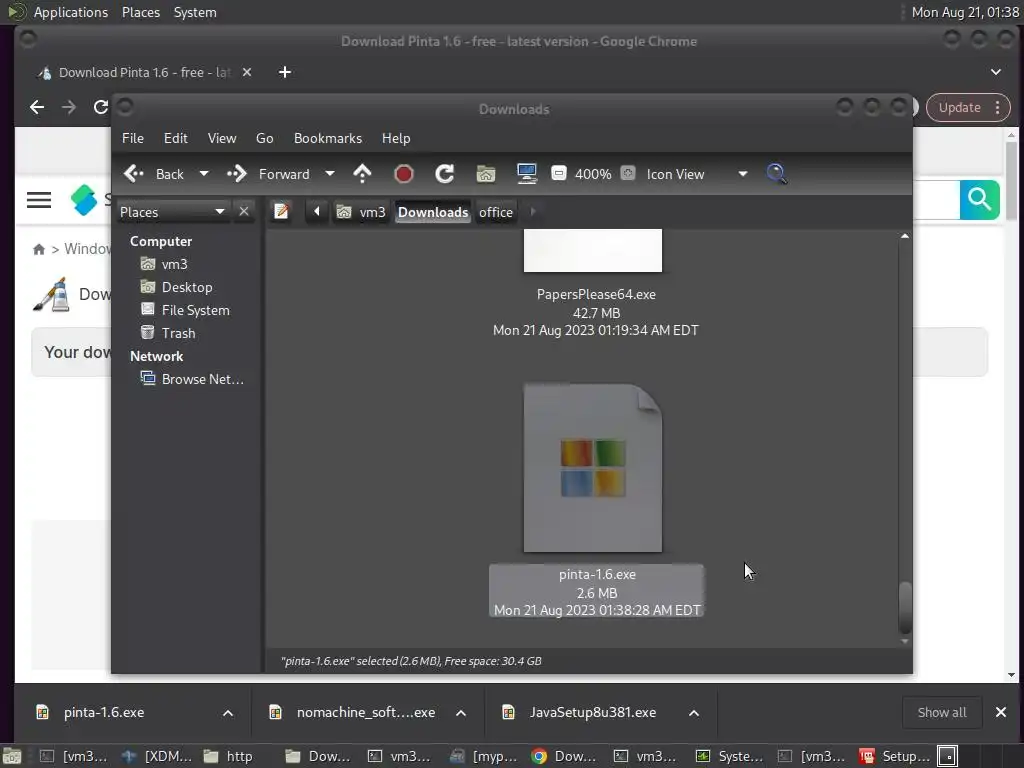The height and width of the screenshot is (768, 1024).
Task: Reset zoom at the 400% label
Action: 593,174
